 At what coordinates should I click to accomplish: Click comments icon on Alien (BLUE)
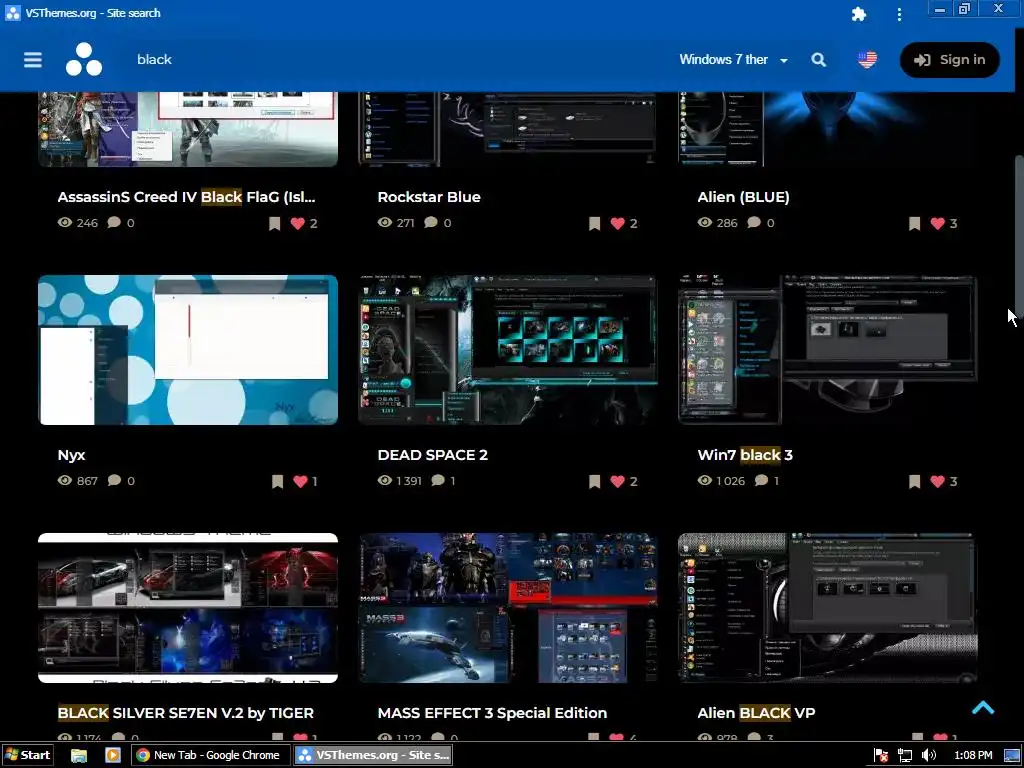(x=754, y=223)
